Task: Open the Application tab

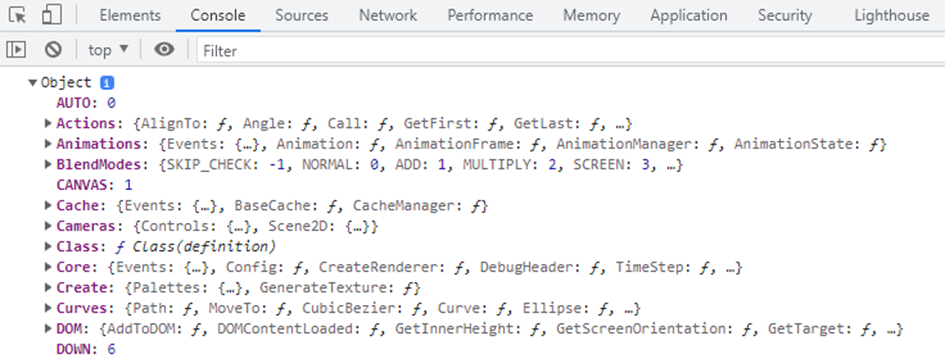Action: [688, 16]
